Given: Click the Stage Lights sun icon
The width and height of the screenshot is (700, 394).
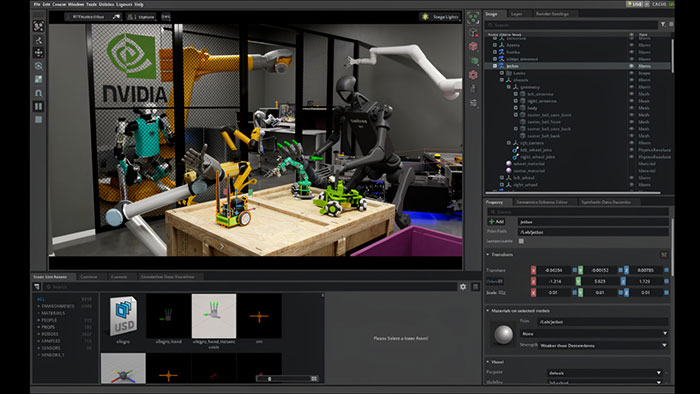Looking at the screenshot, I should tap(425, 17).
